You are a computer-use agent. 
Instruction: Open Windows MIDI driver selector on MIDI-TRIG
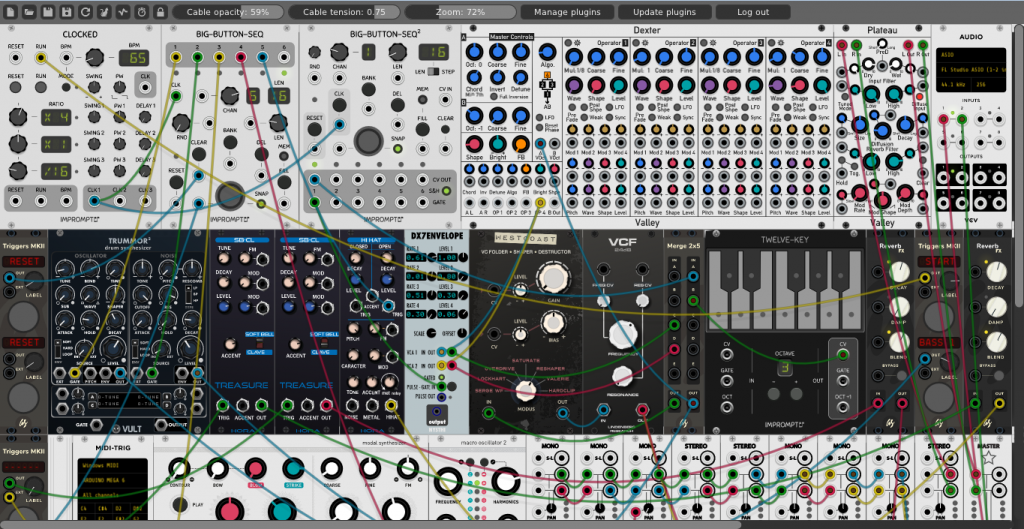tap(112, 468)
